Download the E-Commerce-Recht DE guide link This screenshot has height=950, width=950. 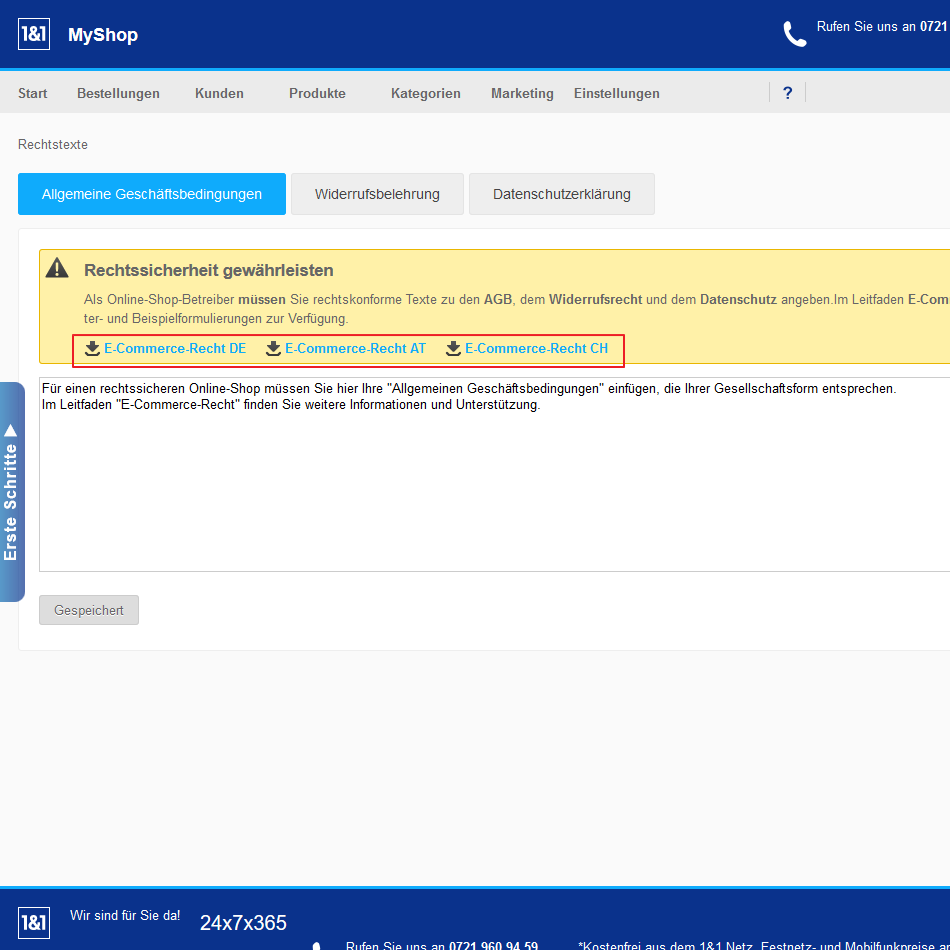pyautogui.click(x=174, y=349)
